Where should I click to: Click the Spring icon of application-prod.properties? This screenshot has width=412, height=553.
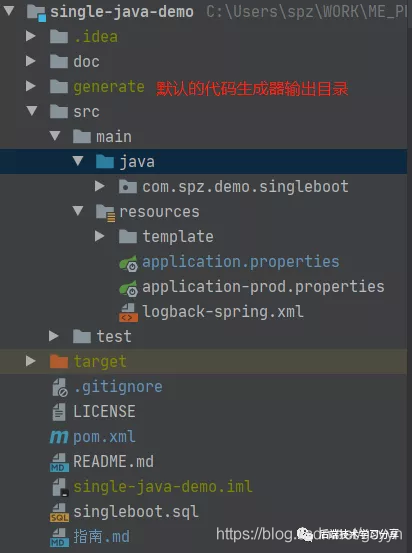tap(128, 288)
